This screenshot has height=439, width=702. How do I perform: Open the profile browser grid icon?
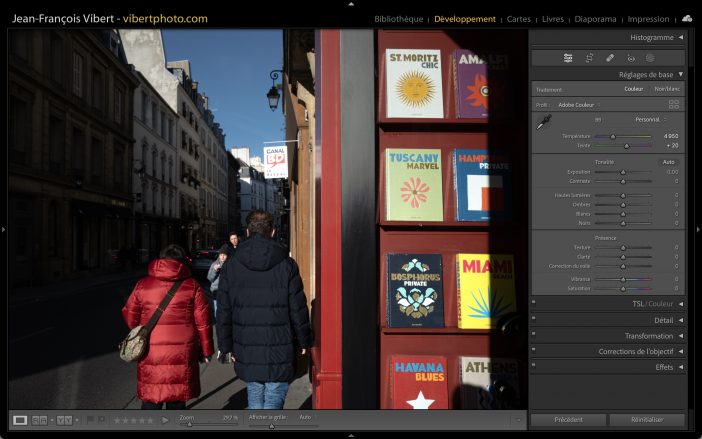[674, 104]
